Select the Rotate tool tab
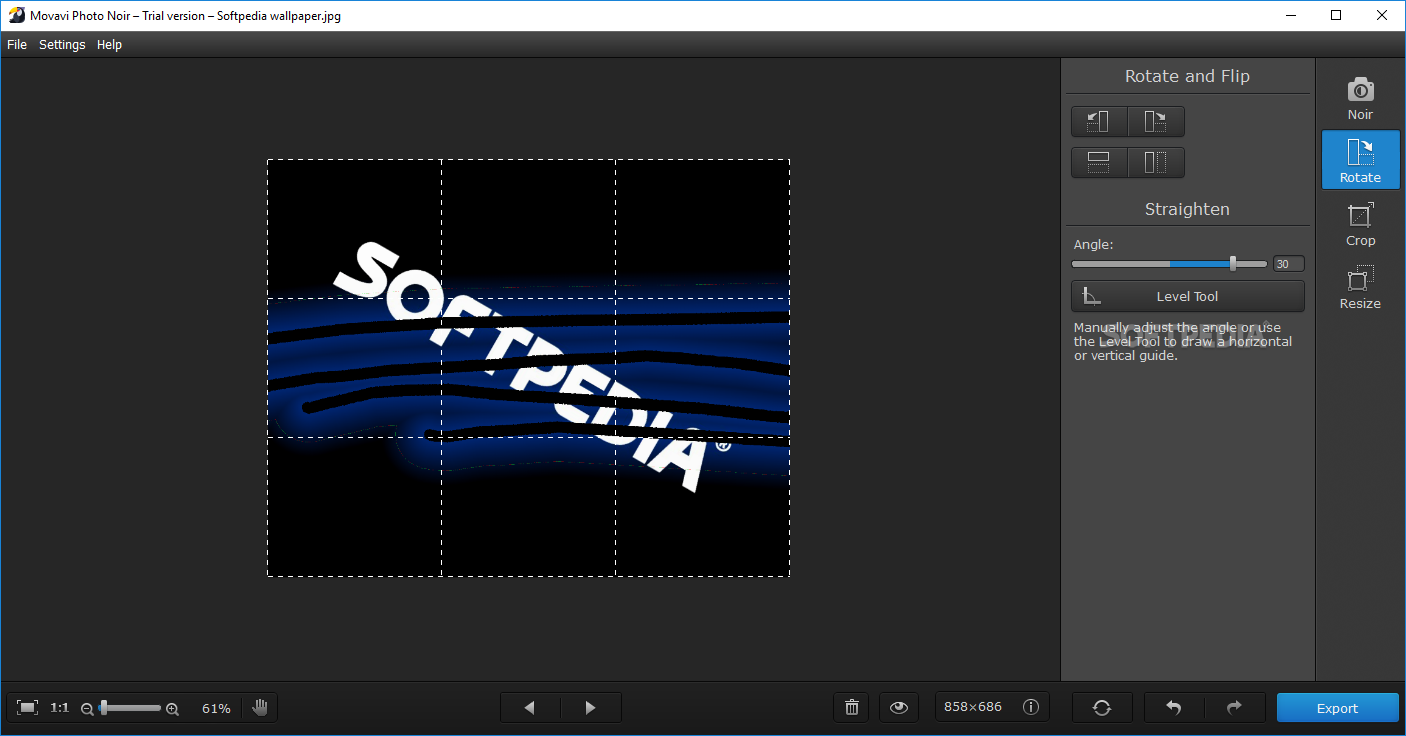The height and width of the screenshot is (736, 1406). point(1360,160)
